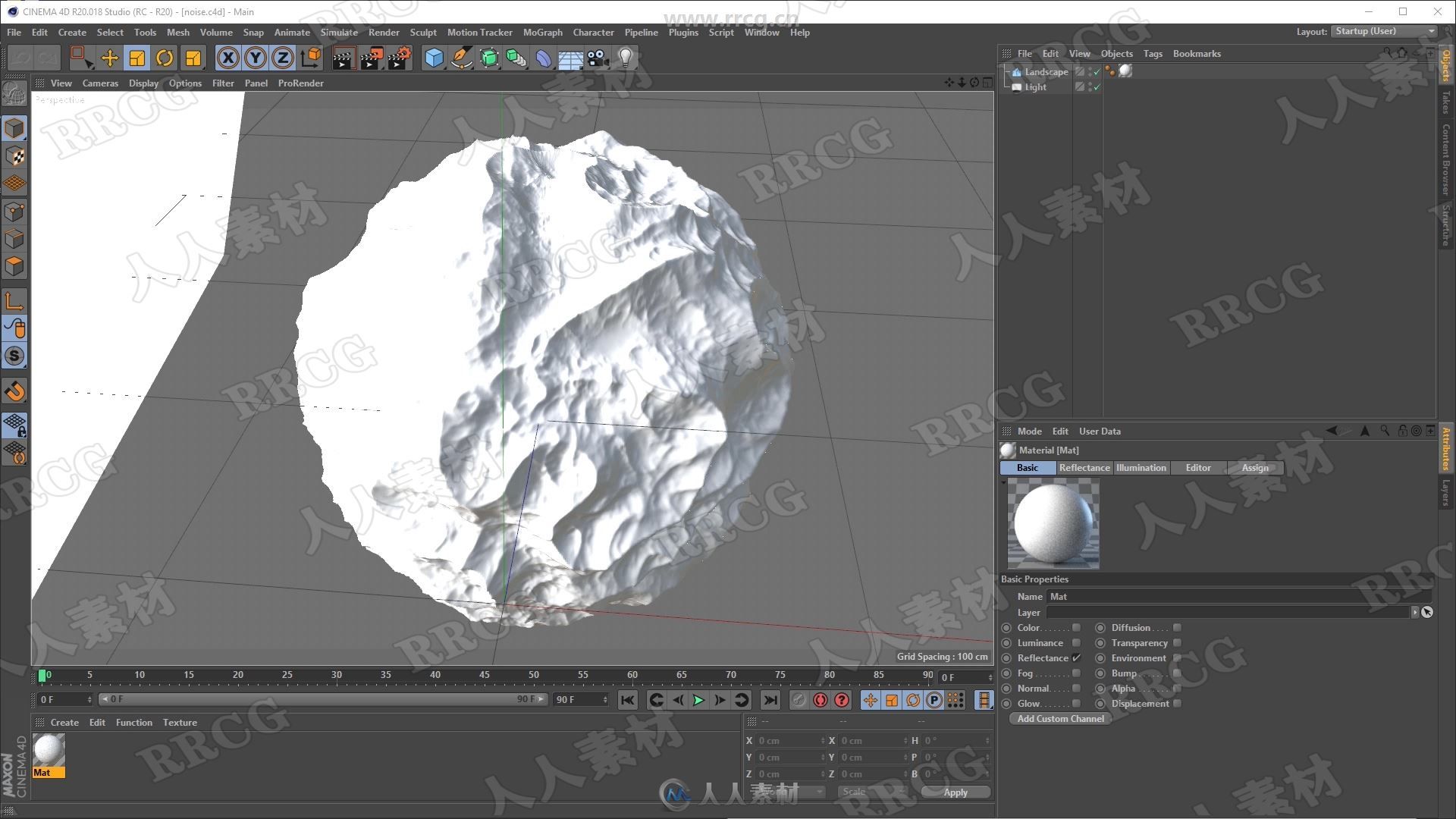Switch to the Editor material tab
1456x819 pixels.
[x=1198, y=468]
